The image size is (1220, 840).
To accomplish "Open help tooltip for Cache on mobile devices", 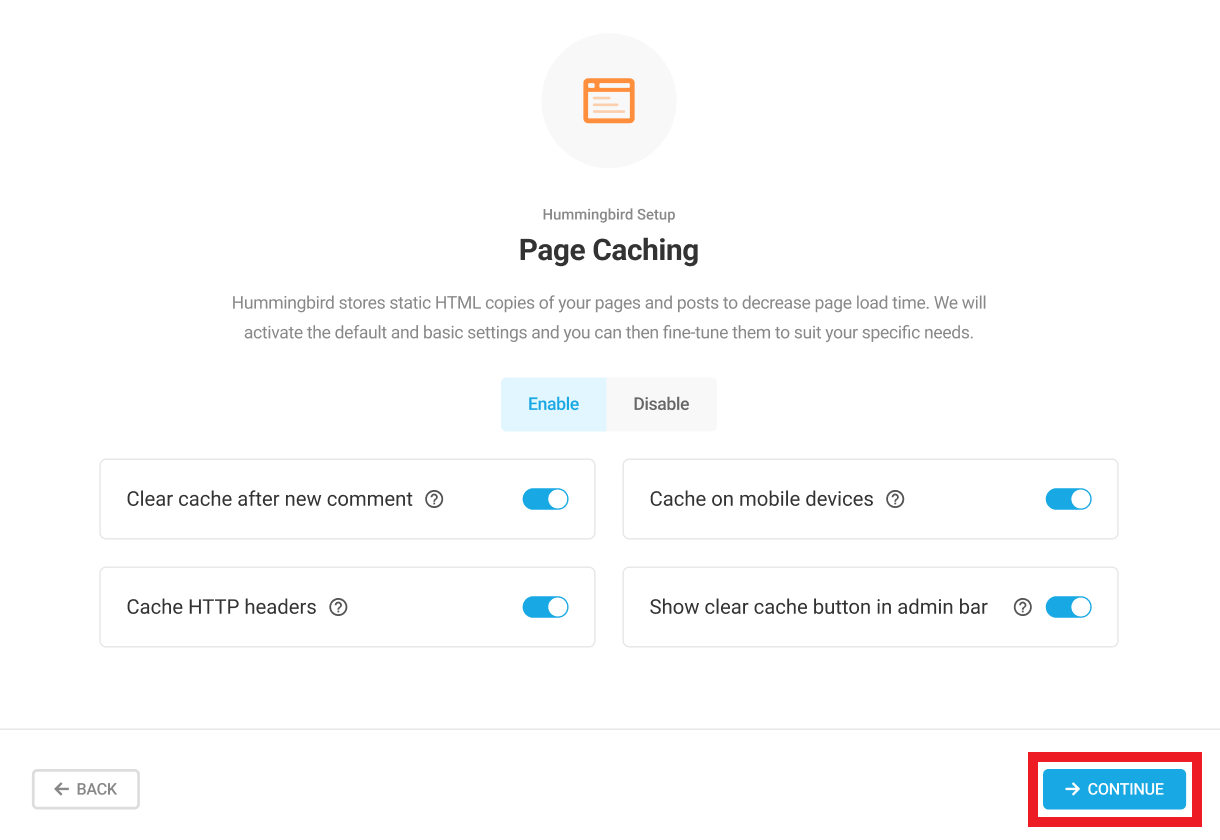I will point(895,498).
